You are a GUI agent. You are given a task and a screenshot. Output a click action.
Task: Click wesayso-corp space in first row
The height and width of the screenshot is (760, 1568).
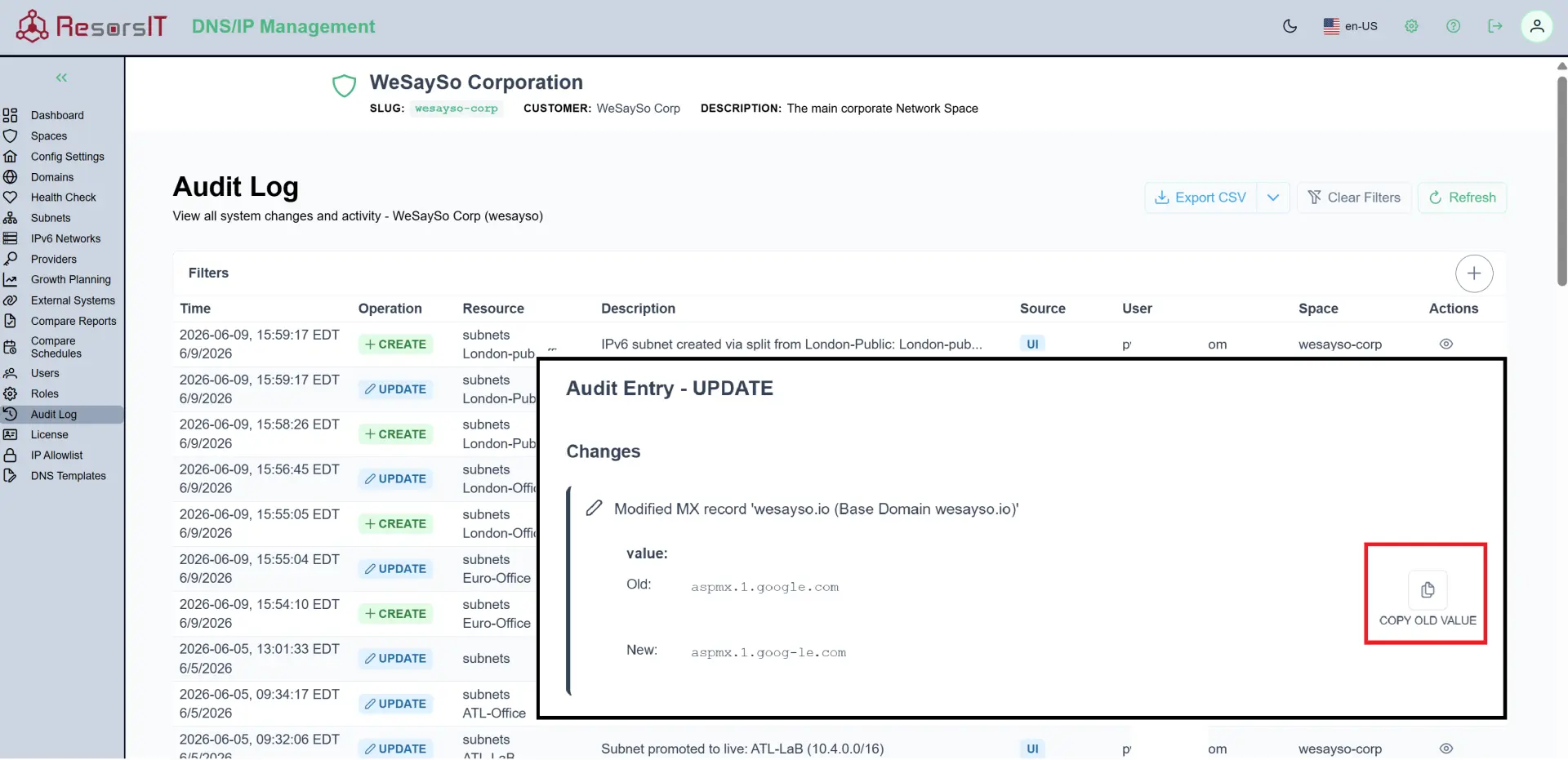[1339, 344]
